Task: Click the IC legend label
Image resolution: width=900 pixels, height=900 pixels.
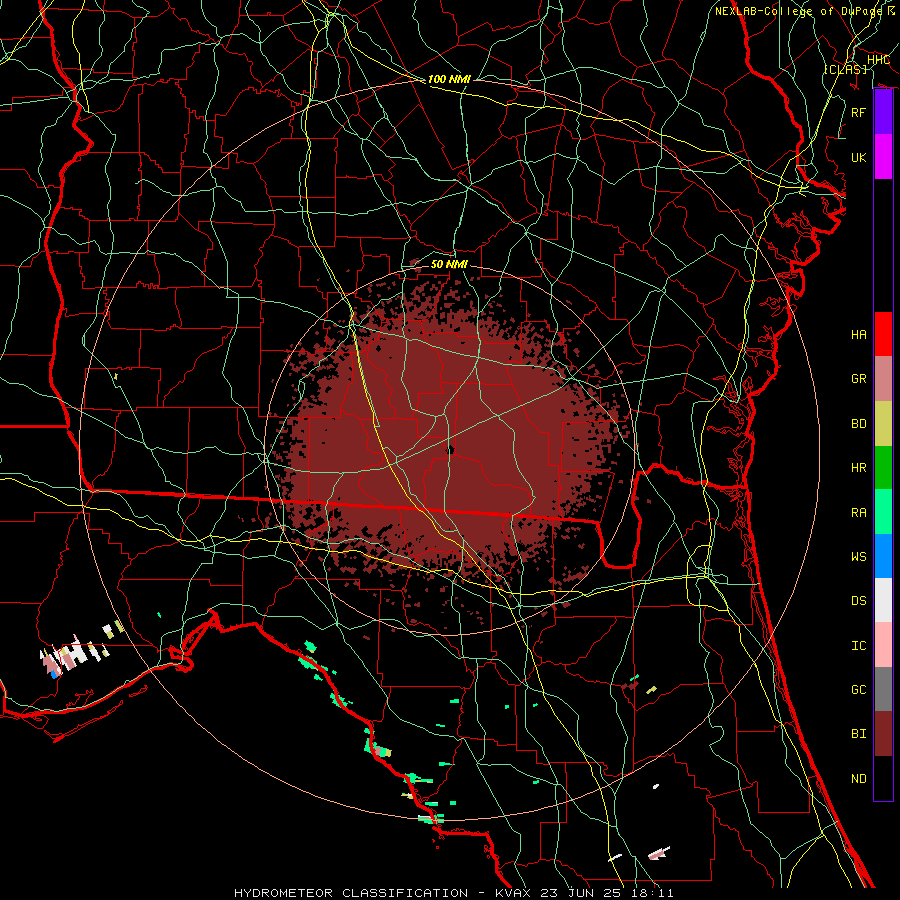Action: 859,646
